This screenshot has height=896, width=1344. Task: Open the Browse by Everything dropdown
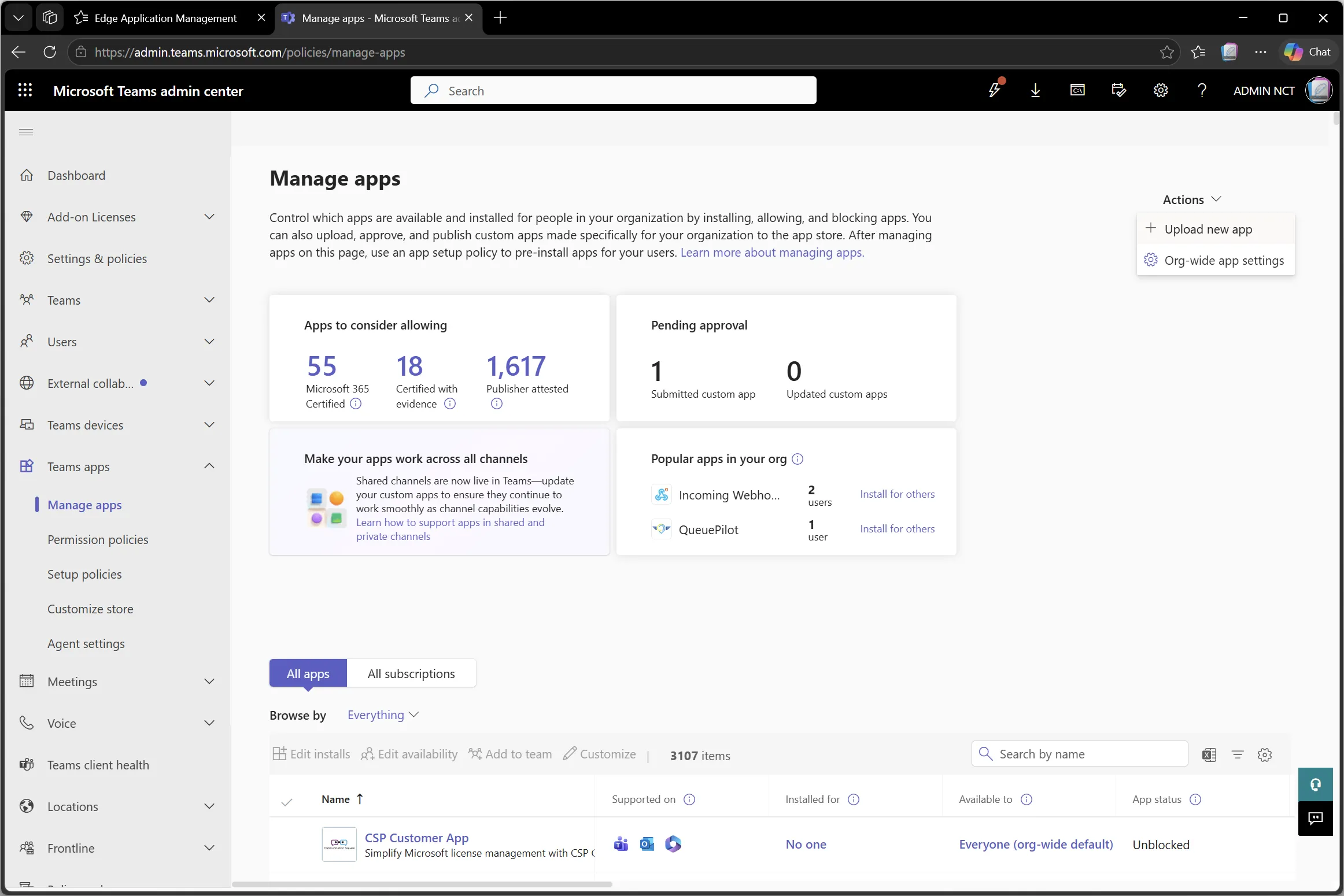[383, 715]
